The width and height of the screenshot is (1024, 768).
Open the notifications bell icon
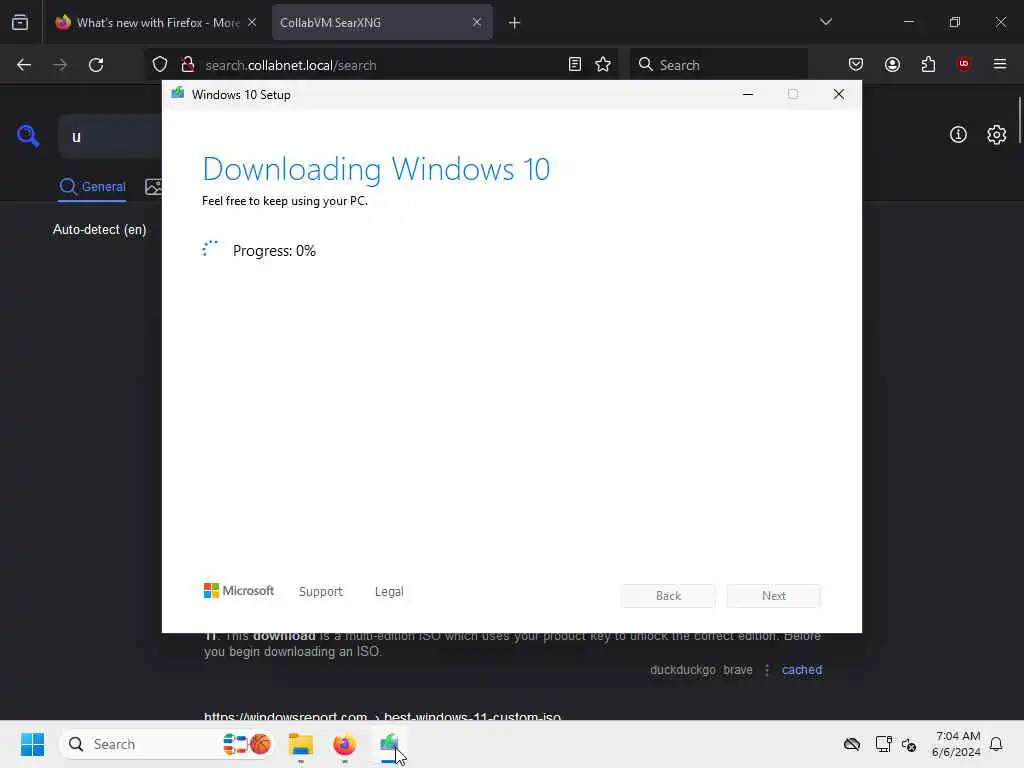click(x=996, y=744)
